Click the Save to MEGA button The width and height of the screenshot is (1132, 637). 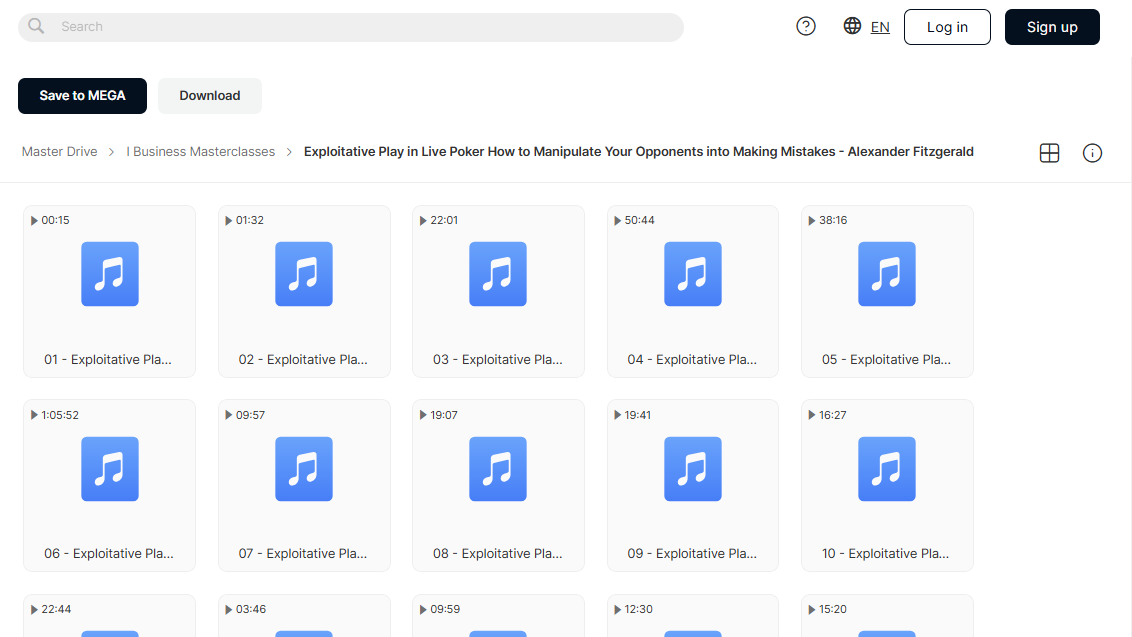point(82,96)
